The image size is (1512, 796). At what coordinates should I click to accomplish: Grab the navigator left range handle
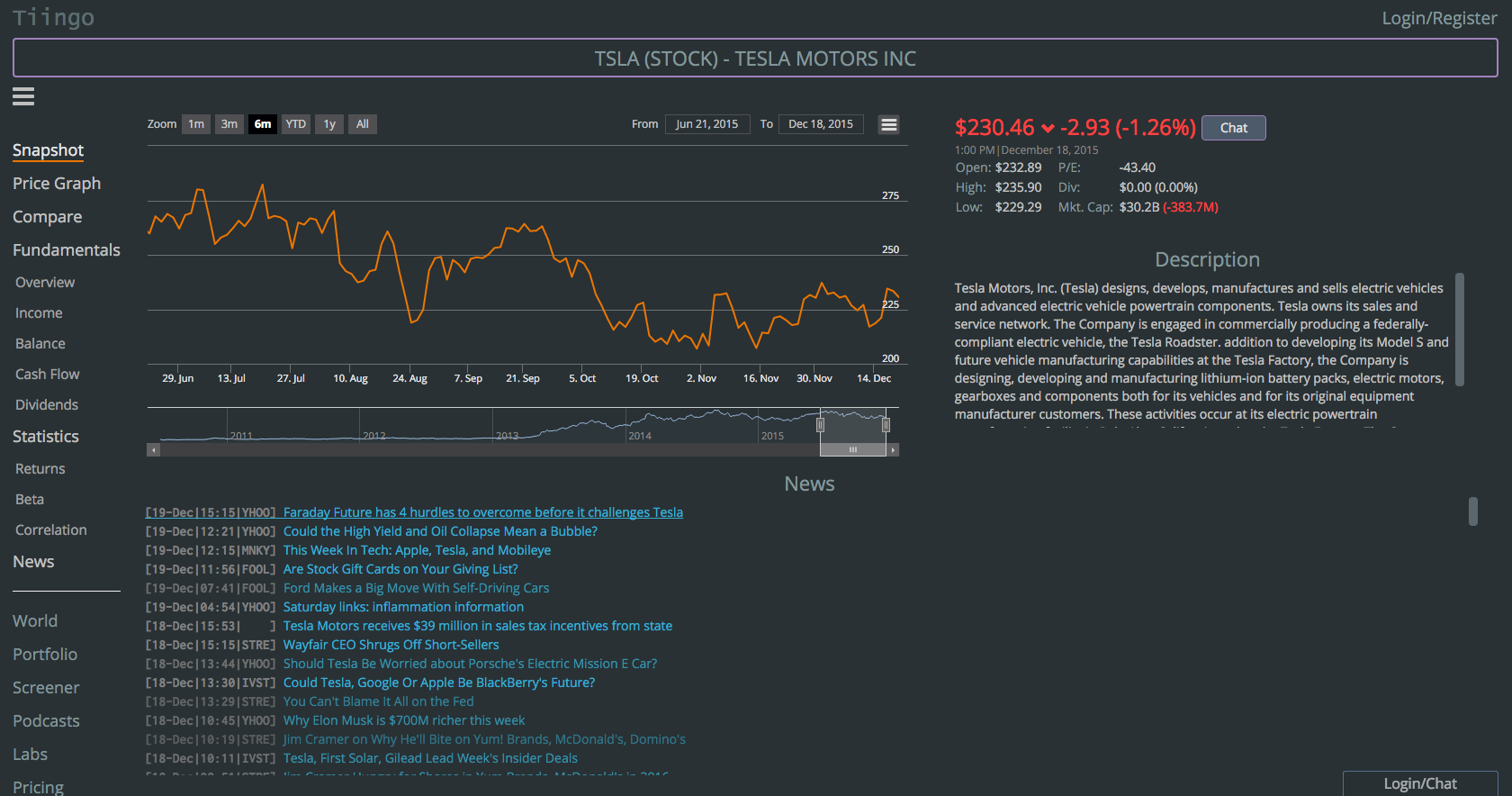coord(820,425)
